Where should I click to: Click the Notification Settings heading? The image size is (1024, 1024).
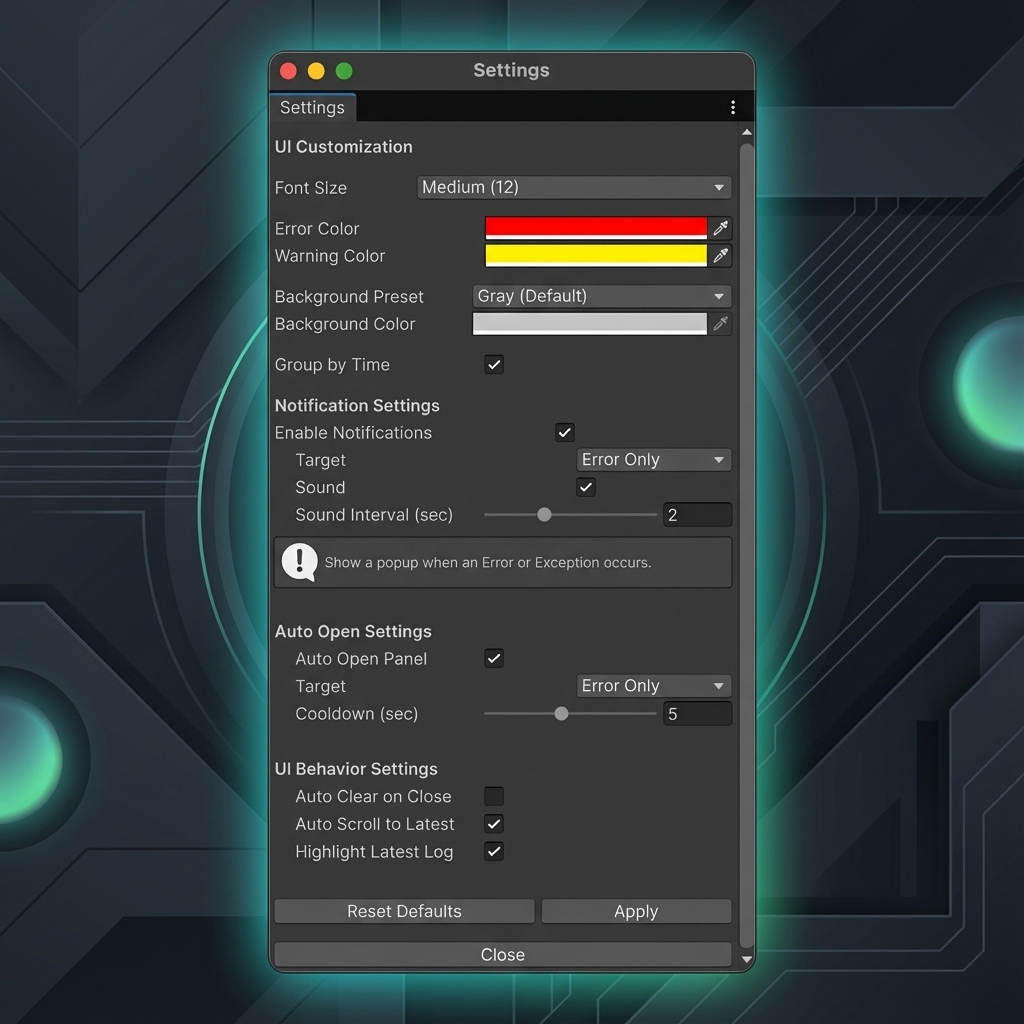tap(357, 406)
